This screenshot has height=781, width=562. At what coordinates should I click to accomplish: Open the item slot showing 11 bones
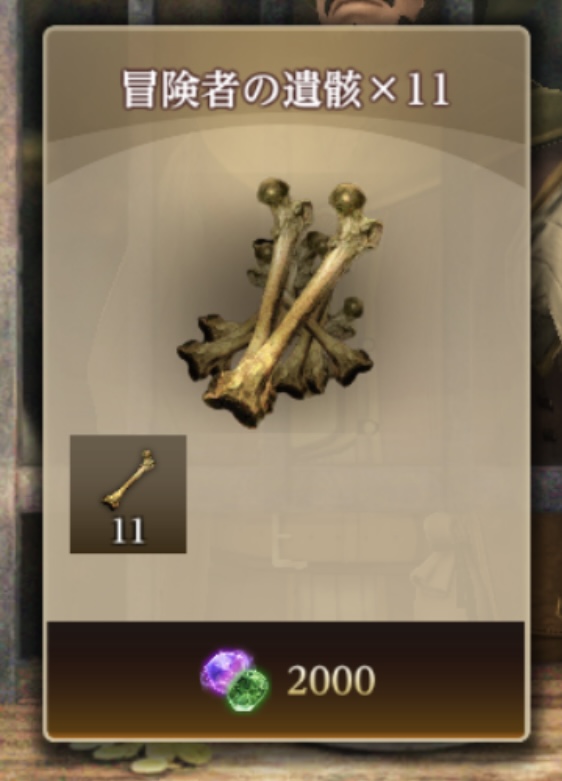tap(128, 494)
